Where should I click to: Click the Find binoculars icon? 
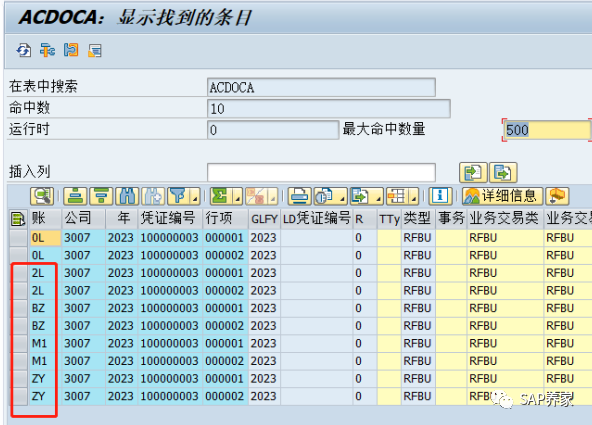point(127,196)
